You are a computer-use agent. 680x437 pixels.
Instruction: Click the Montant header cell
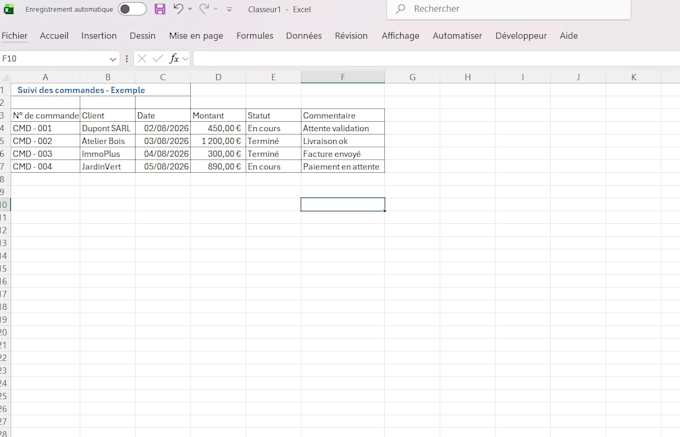[x=218, y=116]
